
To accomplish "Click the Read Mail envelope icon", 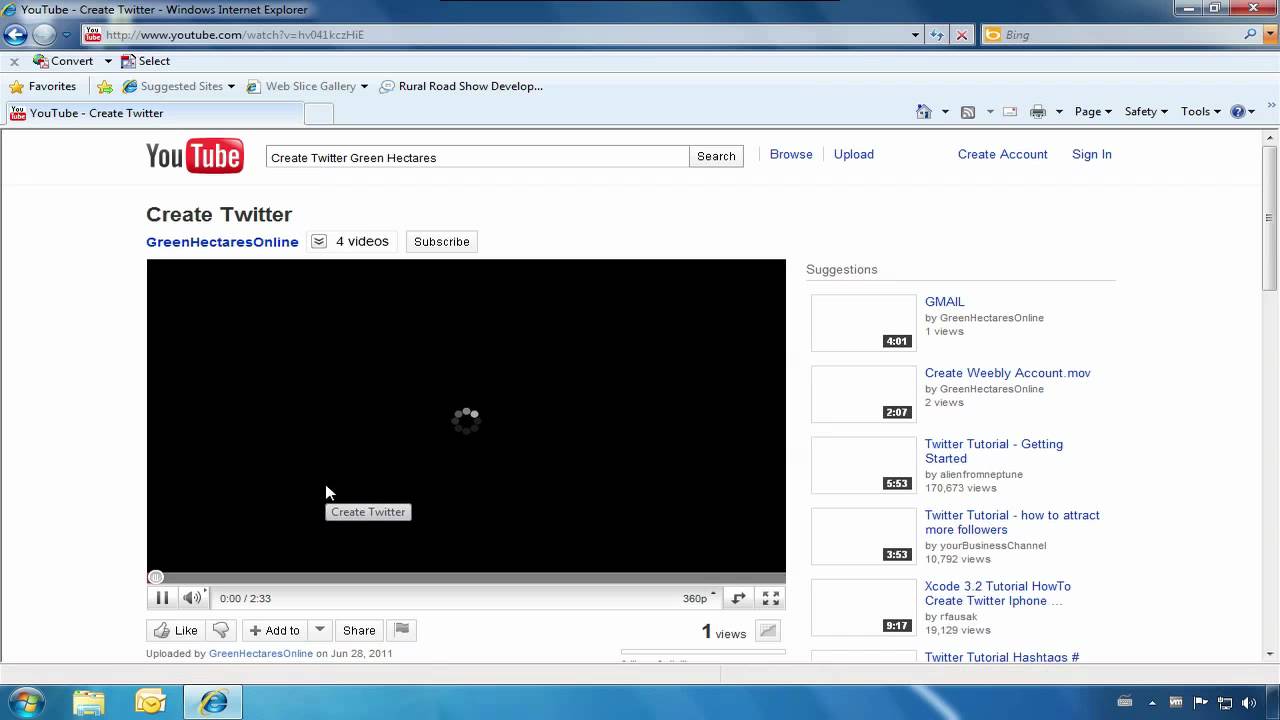I will pos(1010,112).
